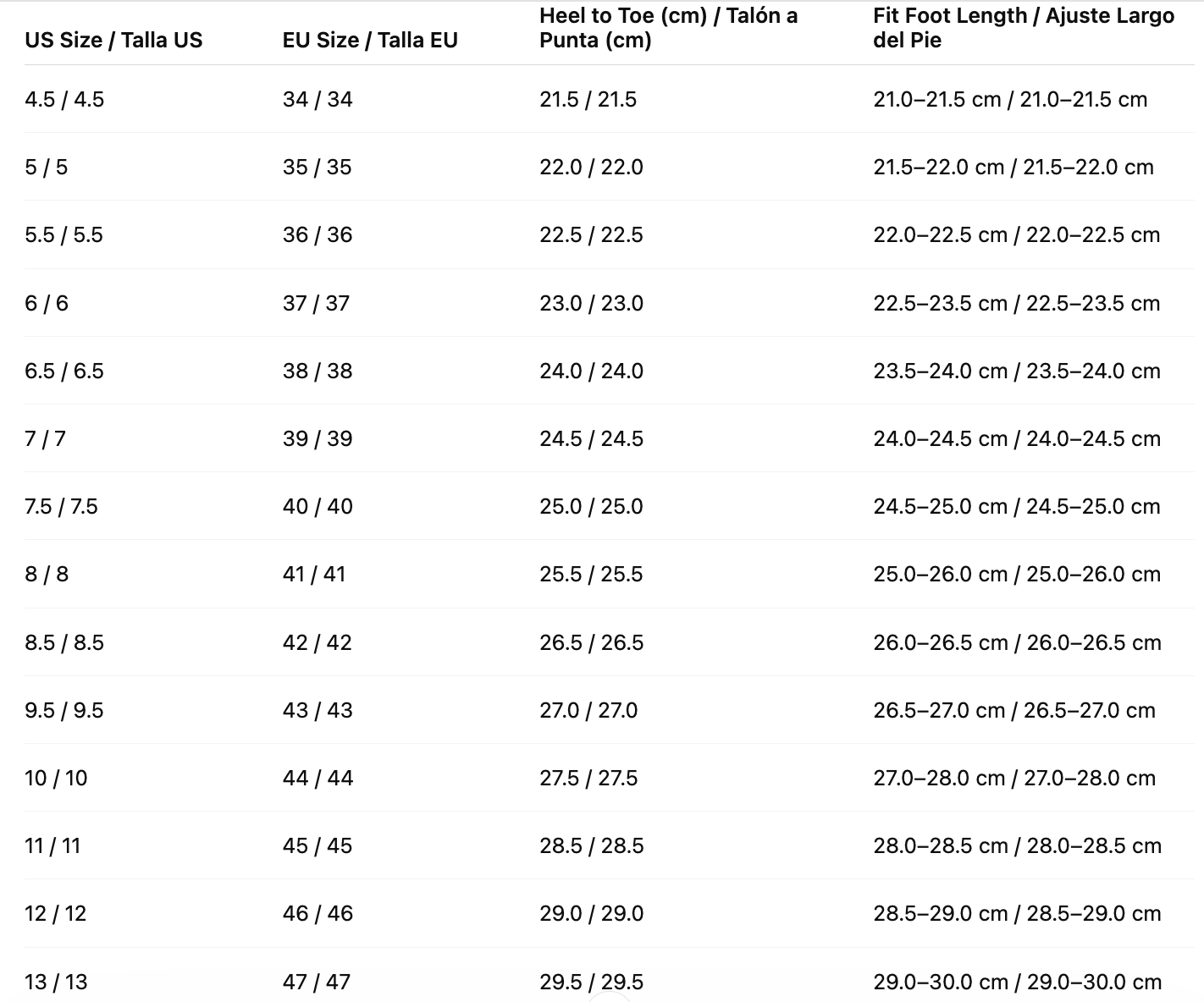The height and width of the screenshot is (1002, 1204).
Task: Select the 22.5–23.5 cm fit length cell
Action: click(x=1016, y=303)
